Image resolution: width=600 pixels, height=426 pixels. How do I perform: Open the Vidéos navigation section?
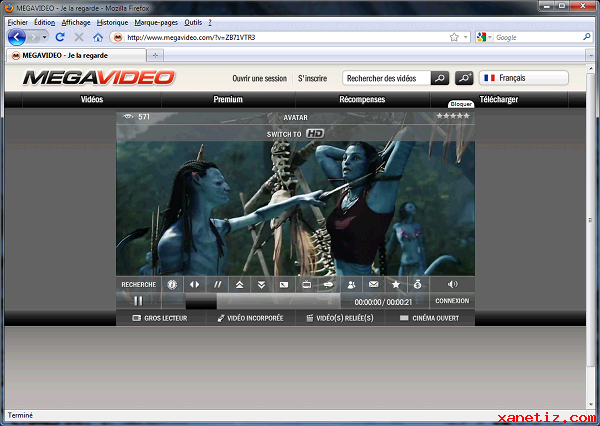pyautogui.click(x=92, y=100)
